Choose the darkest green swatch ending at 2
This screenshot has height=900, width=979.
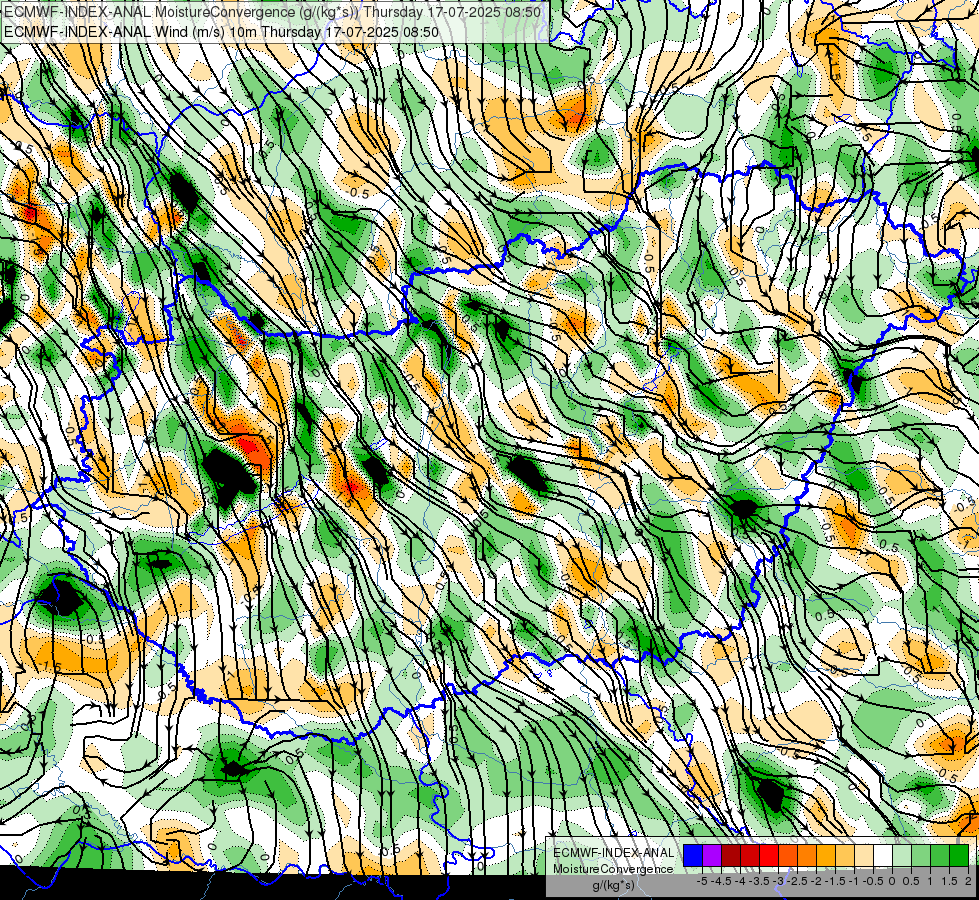click(959, 856)
